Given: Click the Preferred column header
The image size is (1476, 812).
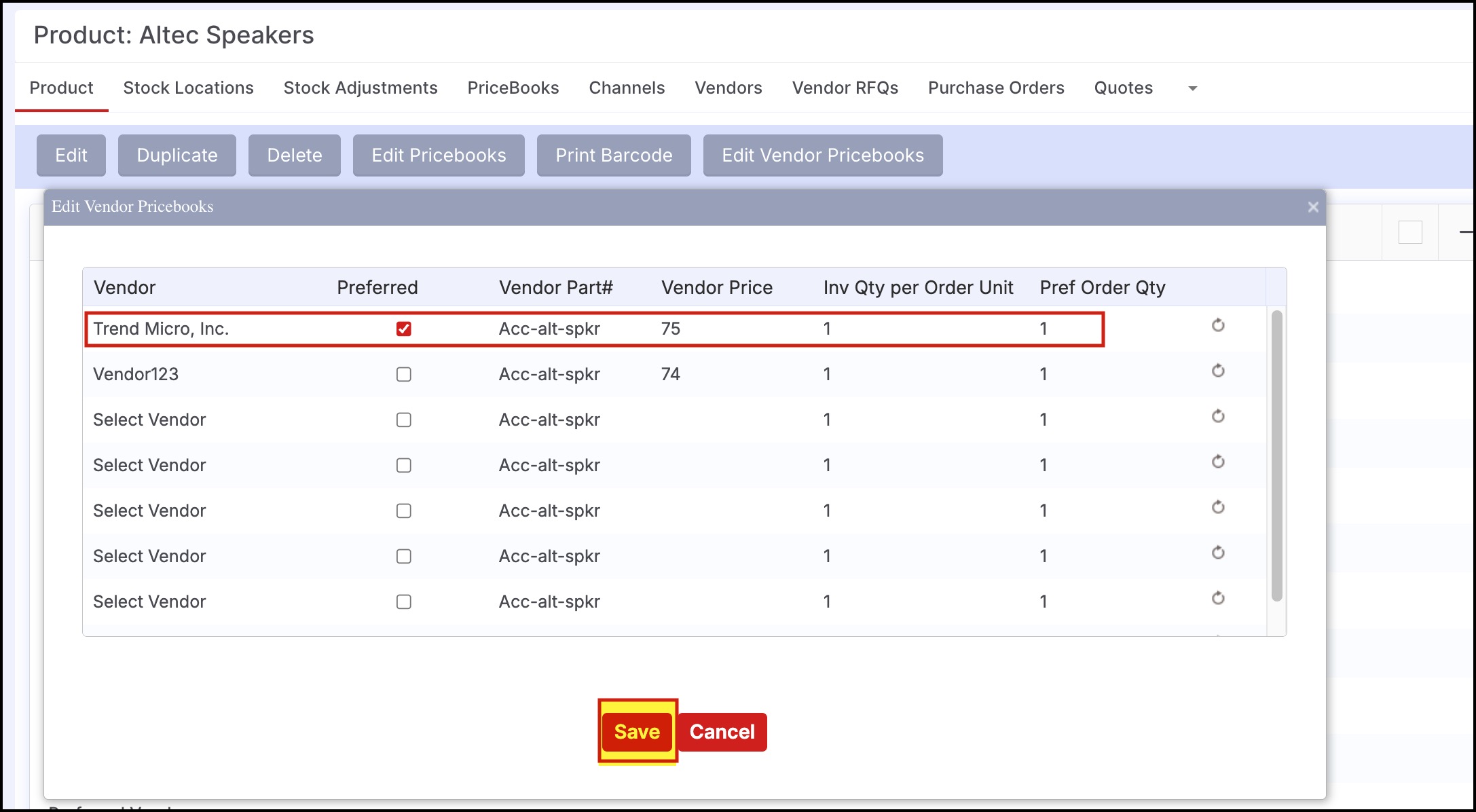Looking at the screenshot, I should (x=377, y=287).
